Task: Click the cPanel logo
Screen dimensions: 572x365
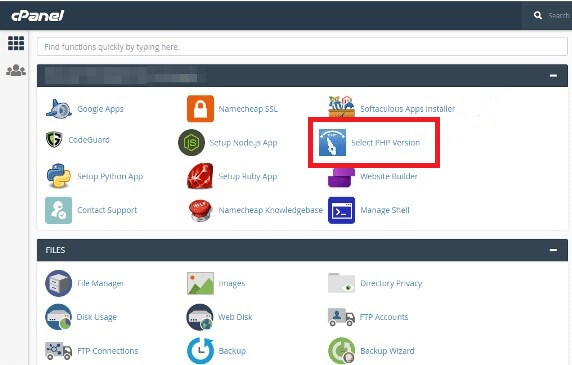Action: pos(38,16)
